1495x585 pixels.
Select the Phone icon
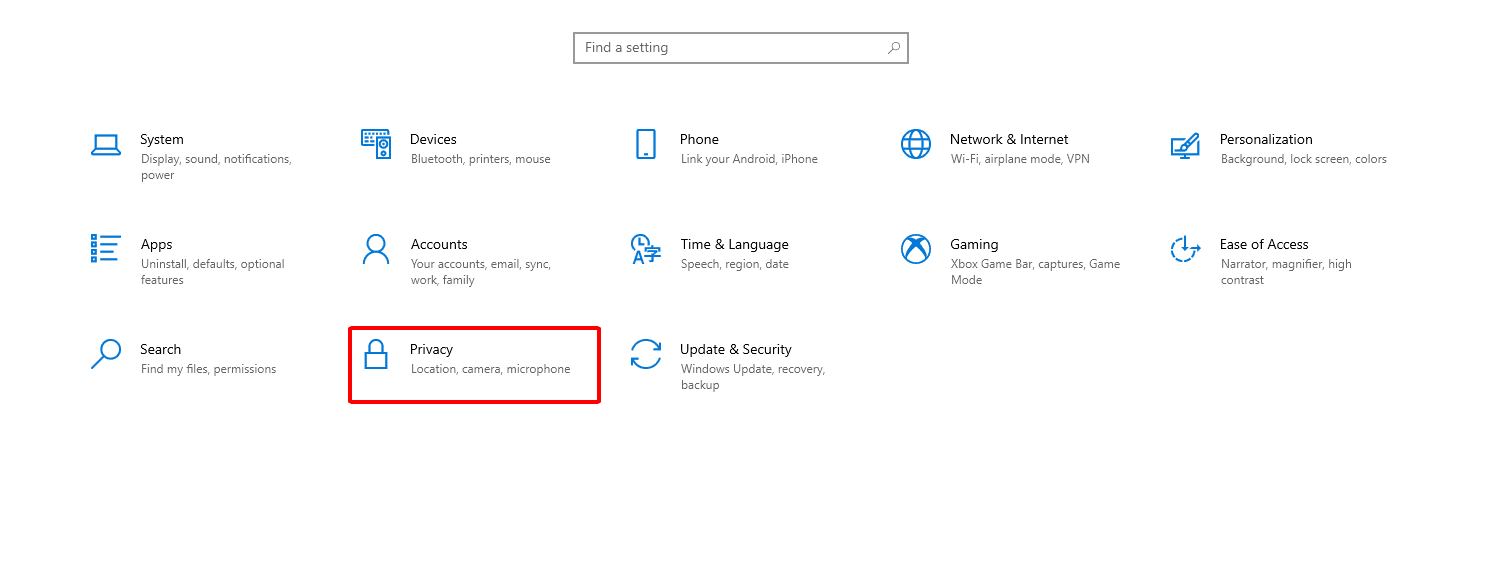[x=646, y=144]
